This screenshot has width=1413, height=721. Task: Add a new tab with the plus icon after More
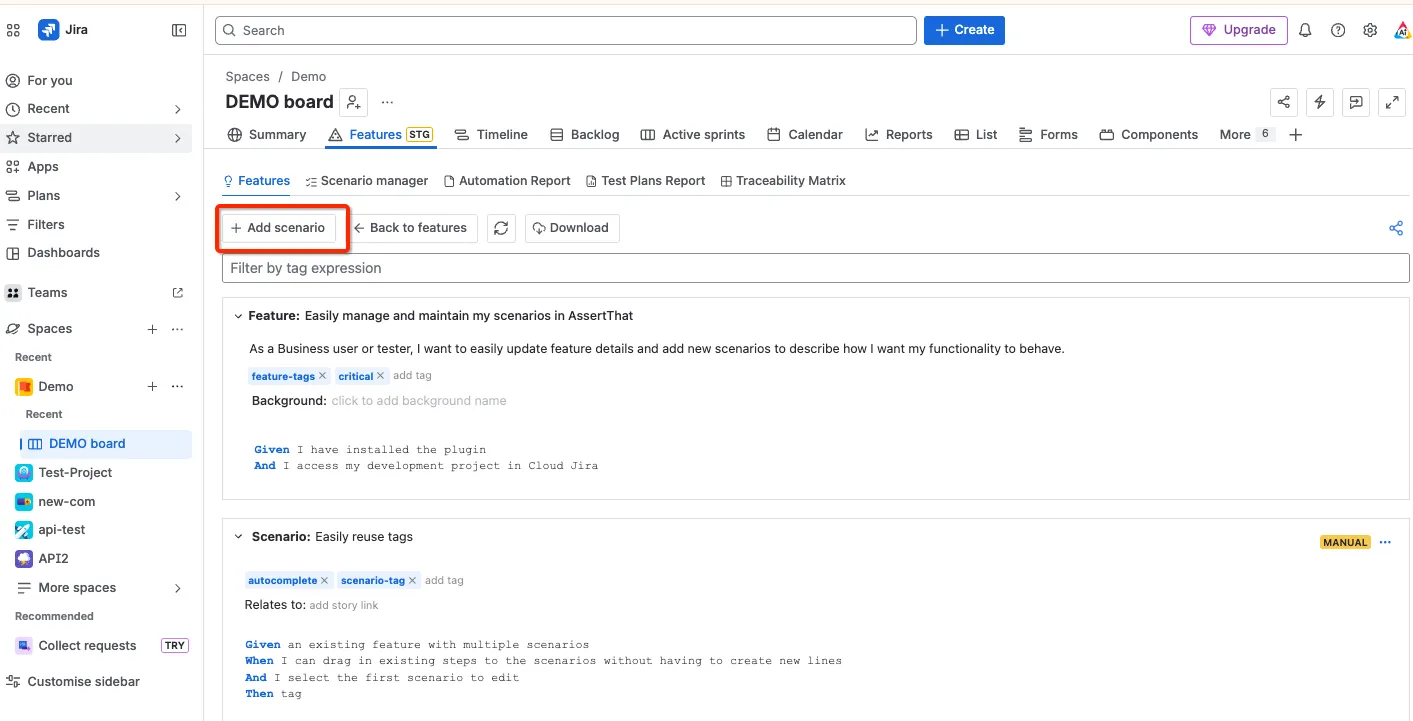tap(1296, 135)
